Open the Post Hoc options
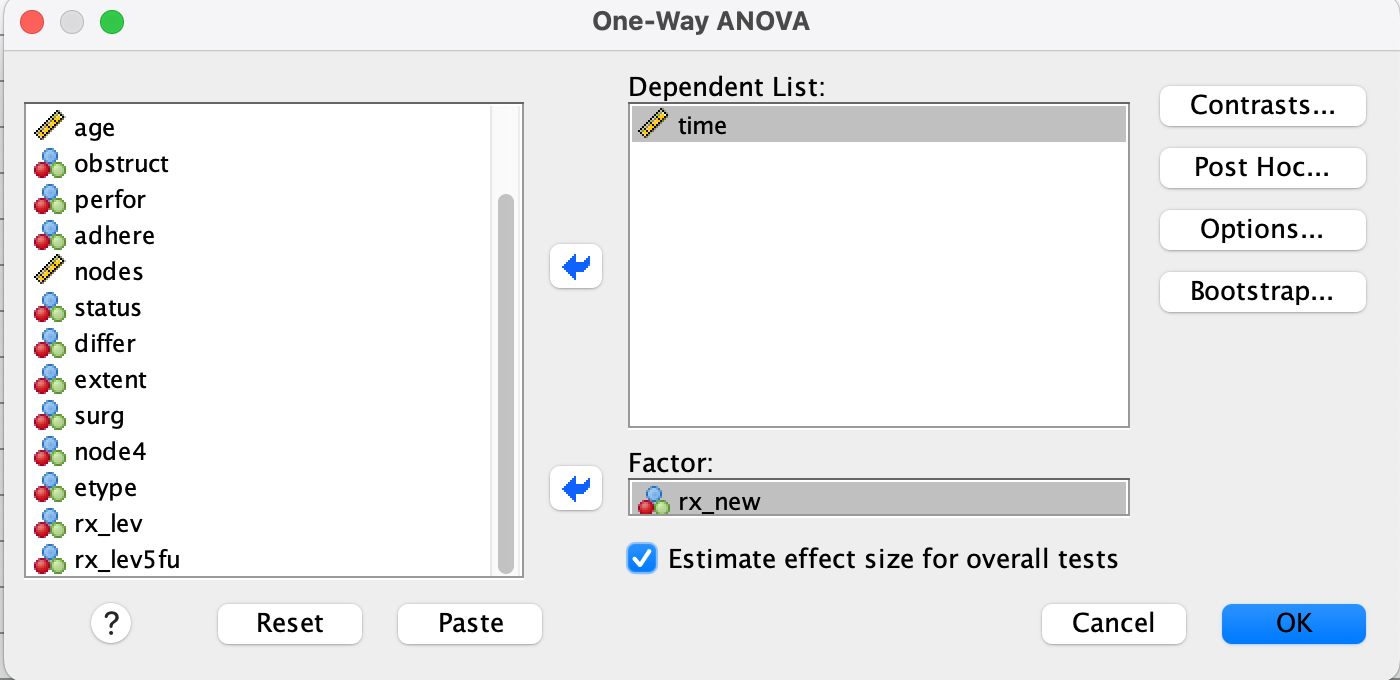 (1262, 168)
